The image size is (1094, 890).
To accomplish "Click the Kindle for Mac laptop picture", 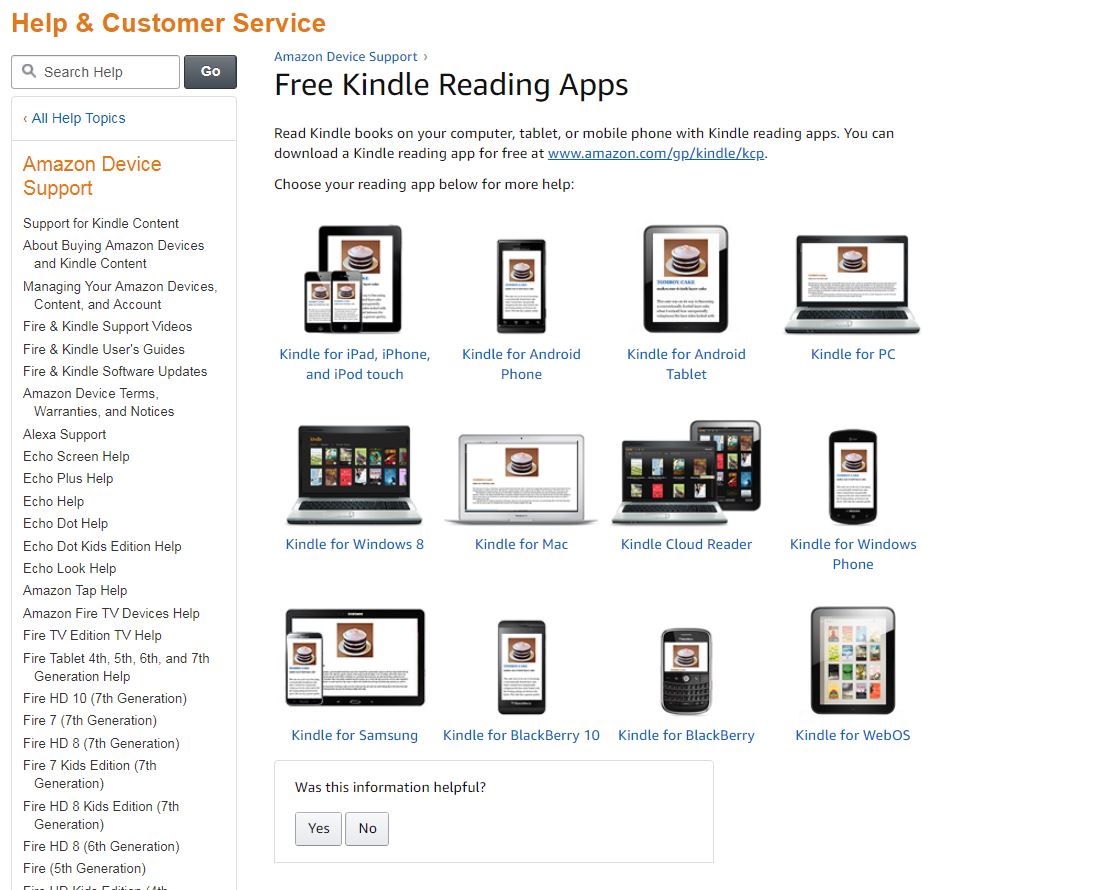I will [521, 478].
